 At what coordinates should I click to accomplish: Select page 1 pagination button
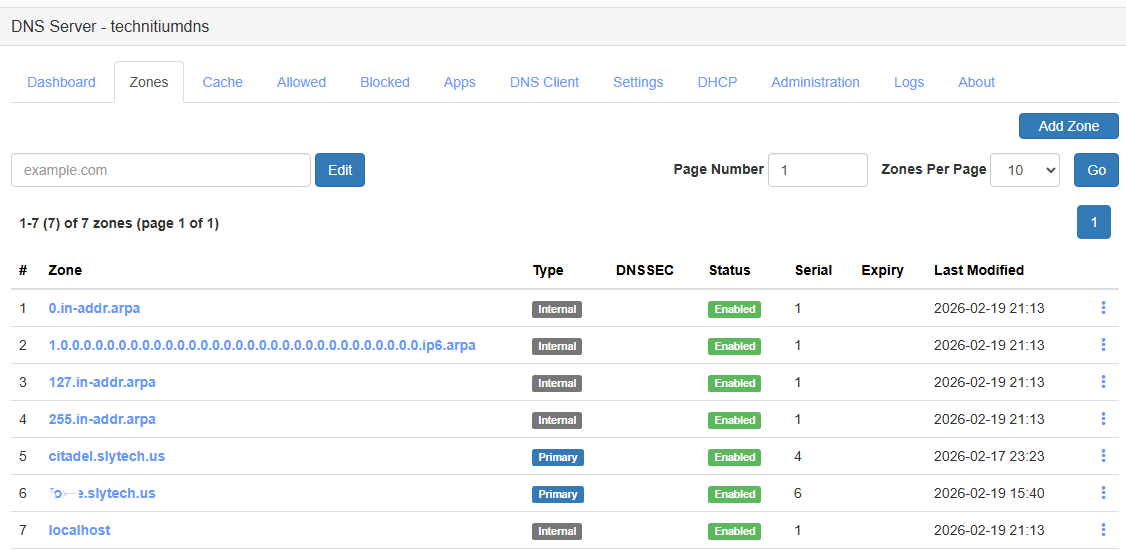coord(1093,222)
